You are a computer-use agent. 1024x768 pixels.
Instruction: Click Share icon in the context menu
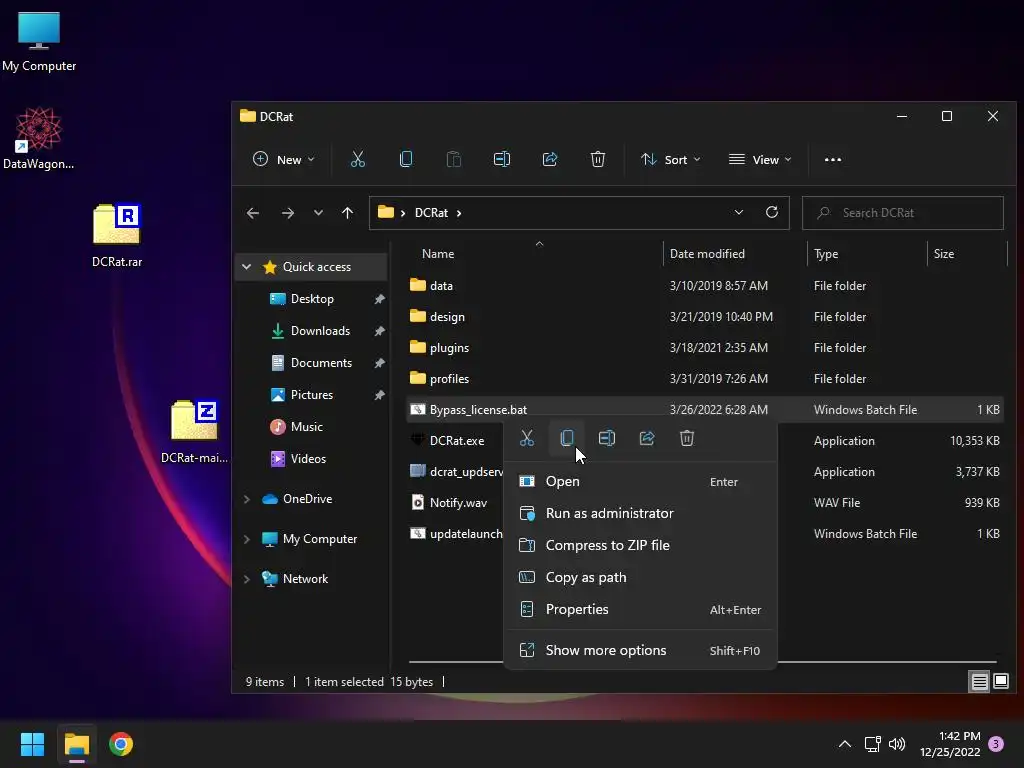coord(647,438)
